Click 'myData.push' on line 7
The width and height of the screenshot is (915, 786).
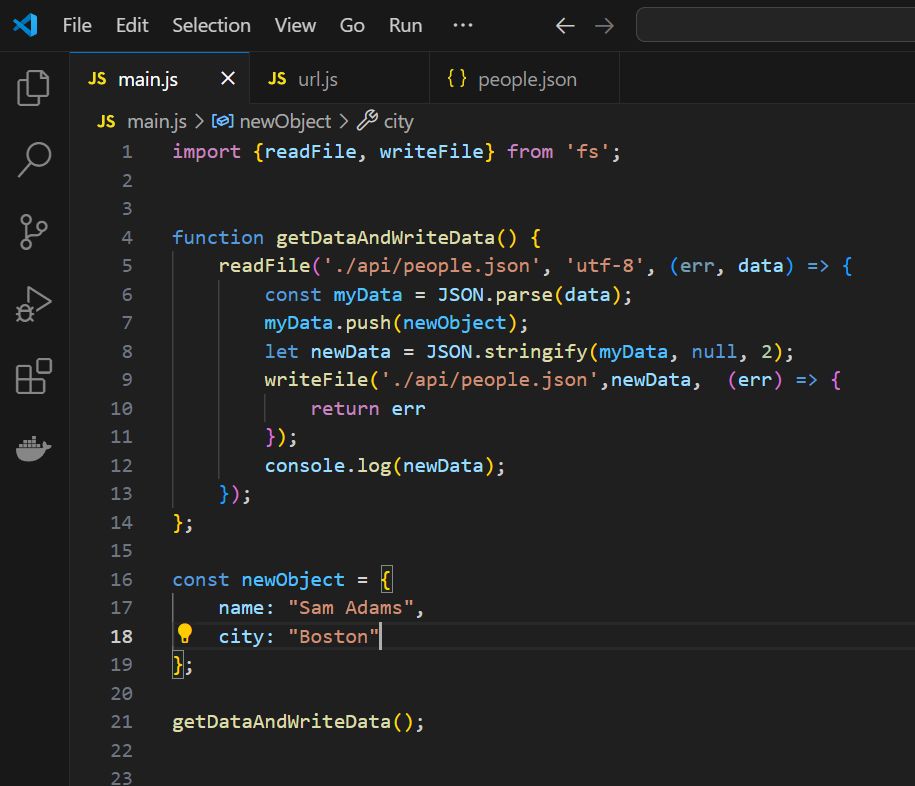pyautogui.click(x=327, y=323)
